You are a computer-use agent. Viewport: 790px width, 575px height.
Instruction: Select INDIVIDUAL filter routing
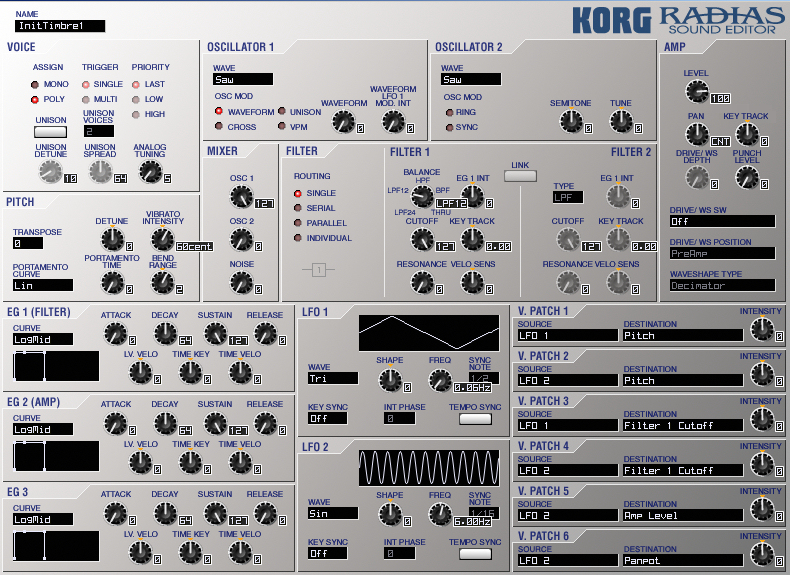click(298, 238)
